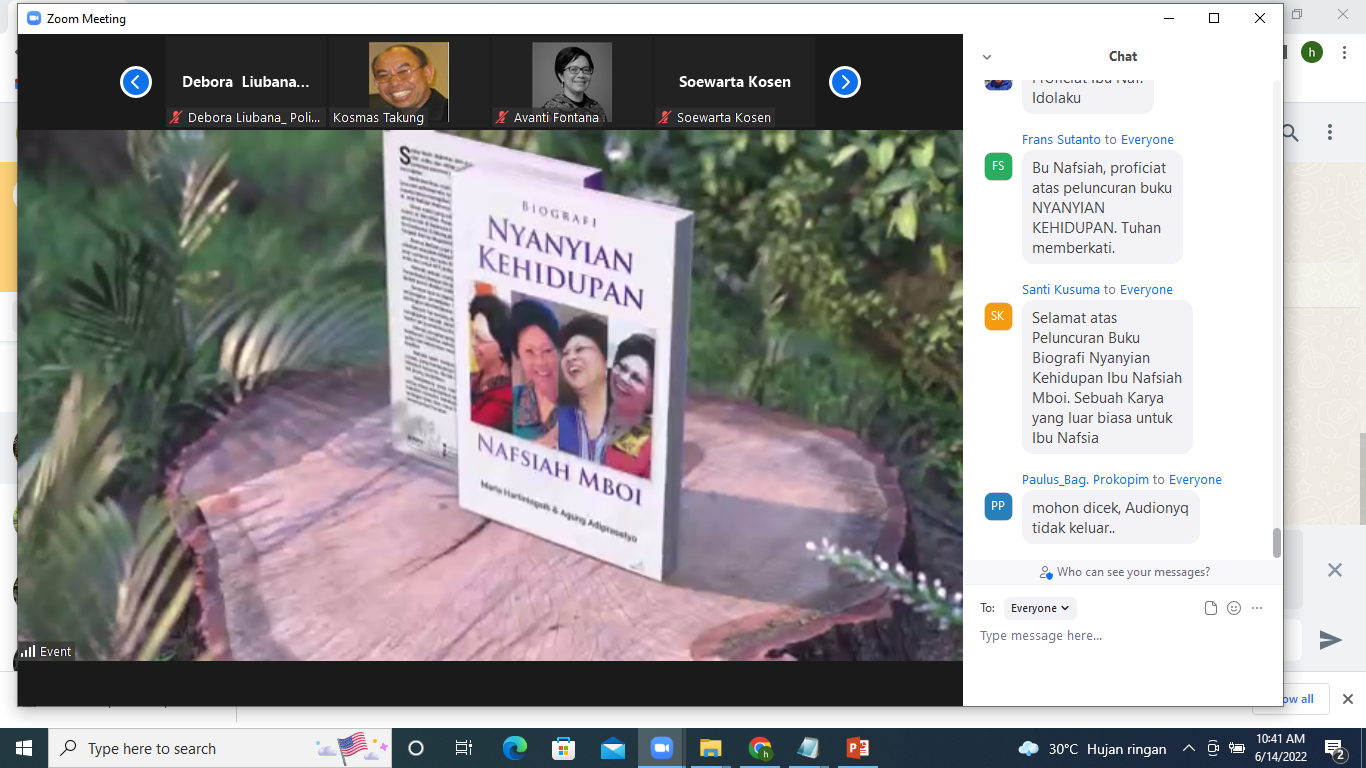Open the 'Everyone' recipient dropdown

pyautogui.click(x=1040, y=608)
